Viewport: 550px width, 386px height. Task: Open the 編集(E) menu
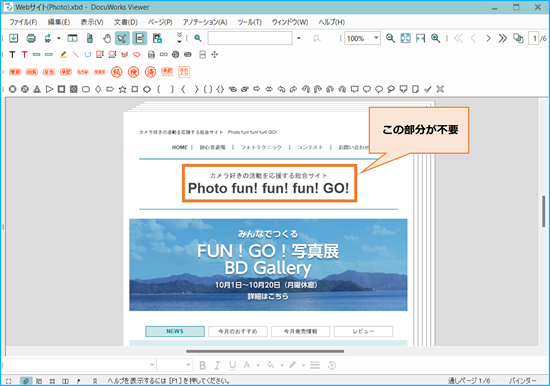point(59,22)
